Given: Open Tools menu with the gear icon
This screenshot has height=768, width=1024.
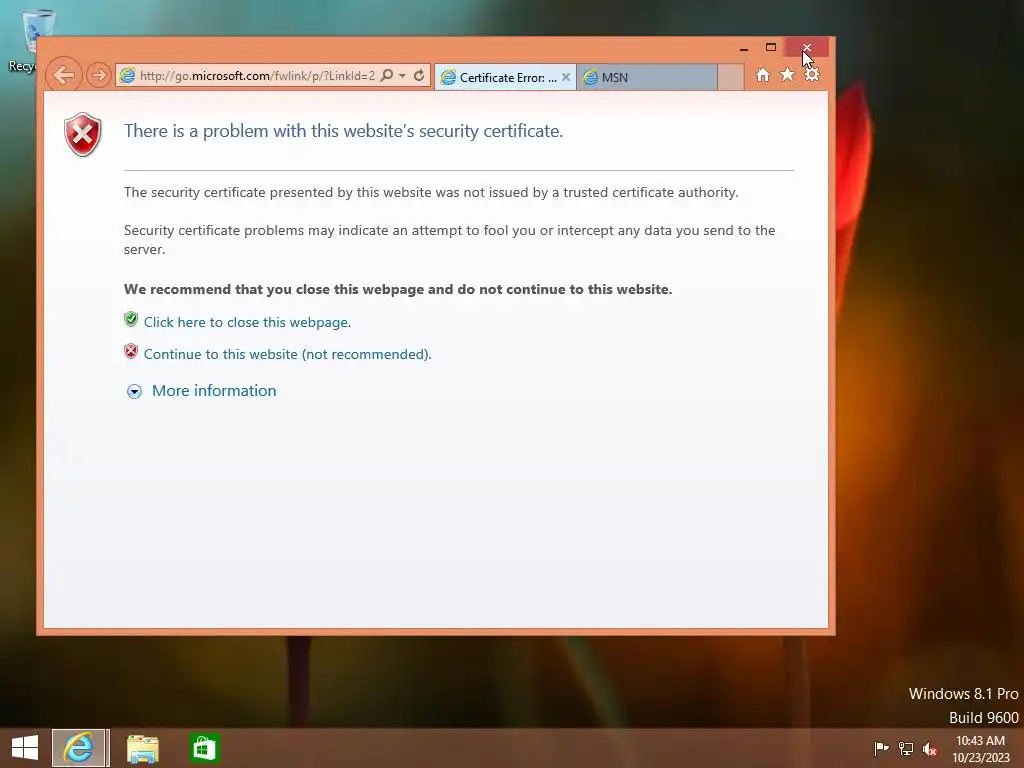Looking at the screenshot, I should [812, 74].
